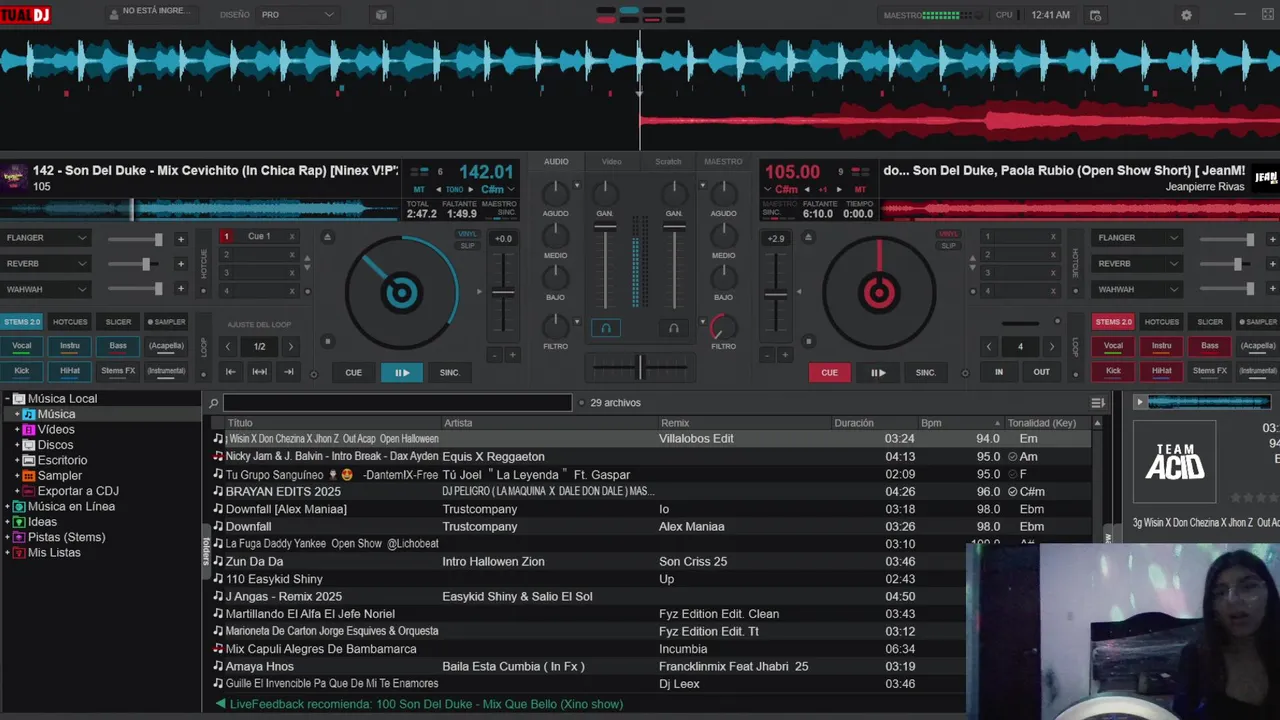This screenshot has width=1280, height=720.
Task: Add Flanger effect slot on left deck
Action: [x=181, y=239]
